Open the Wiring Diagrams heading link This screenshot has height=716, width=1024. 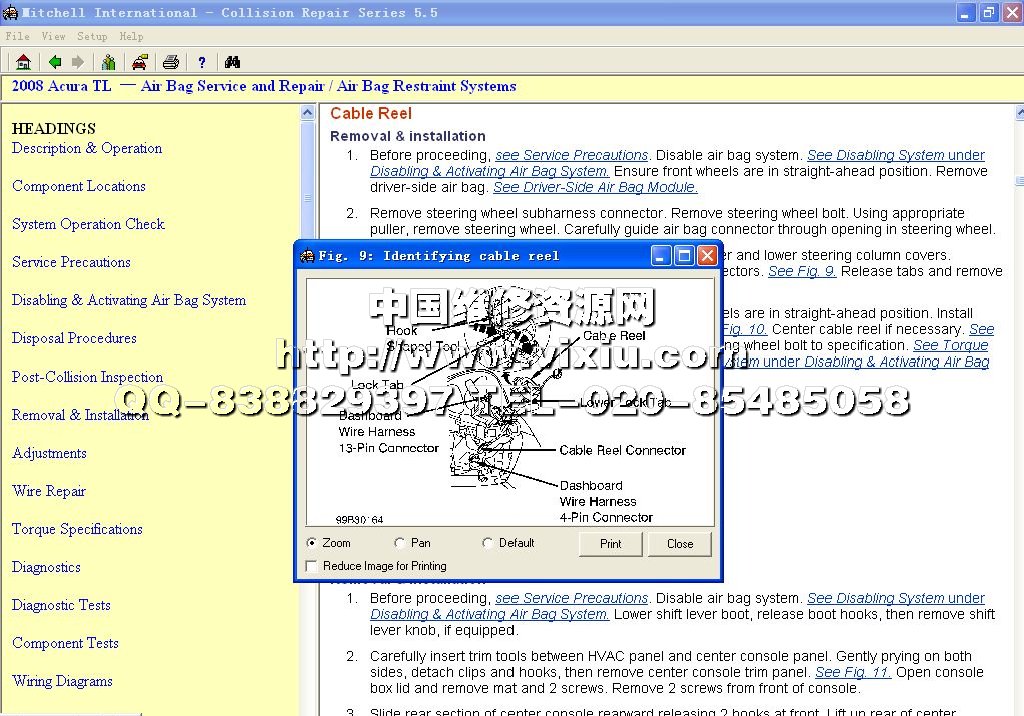point(62,681)
